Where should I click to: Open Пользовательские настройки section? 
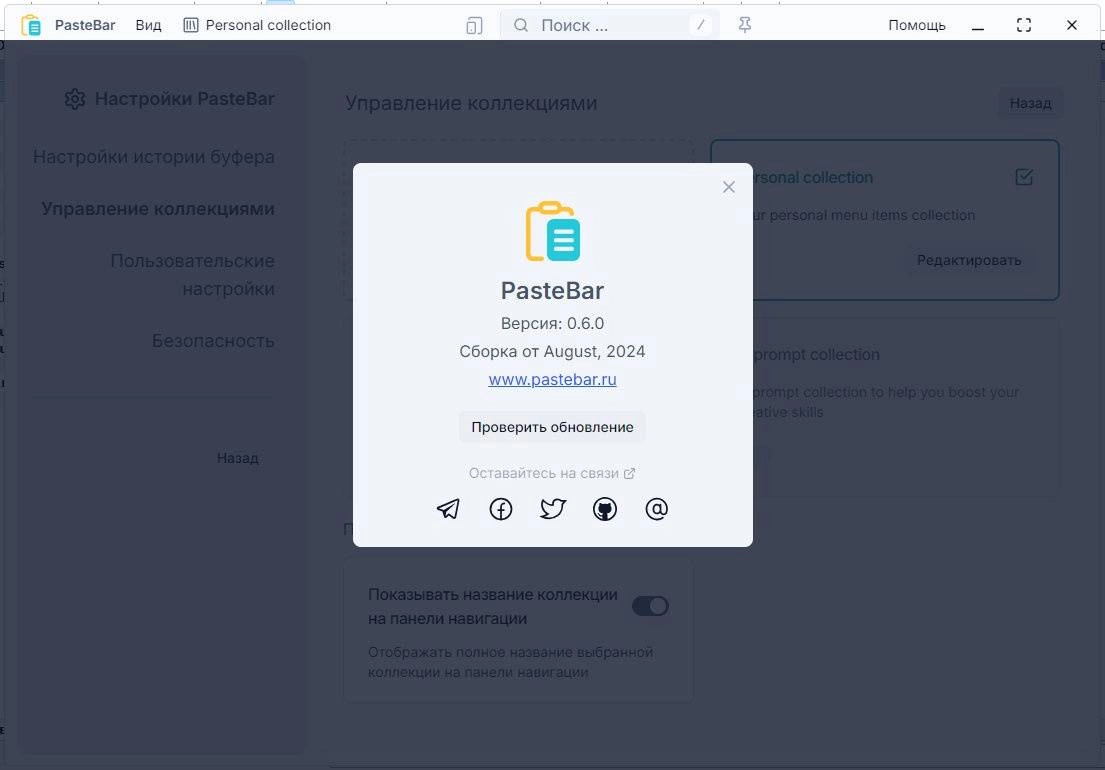pos(192,275)
